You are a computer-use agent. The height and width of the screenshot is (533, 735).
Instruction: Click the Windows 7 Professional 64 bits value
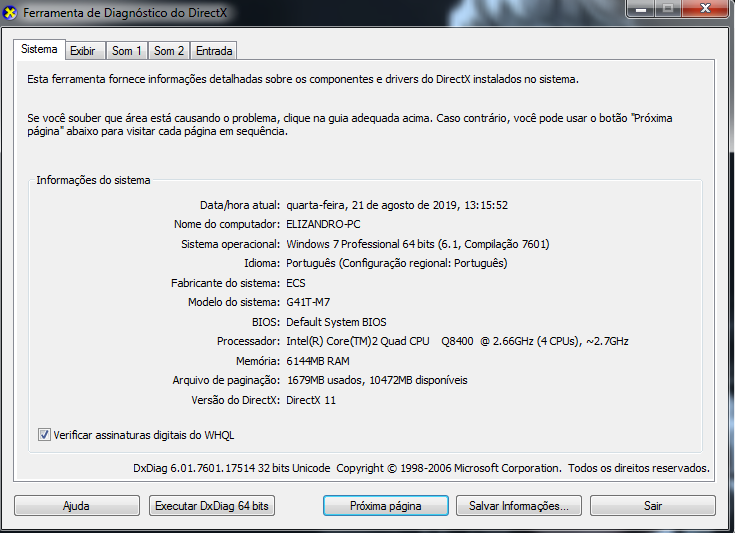pyautogui.click(x=418, y=244)
